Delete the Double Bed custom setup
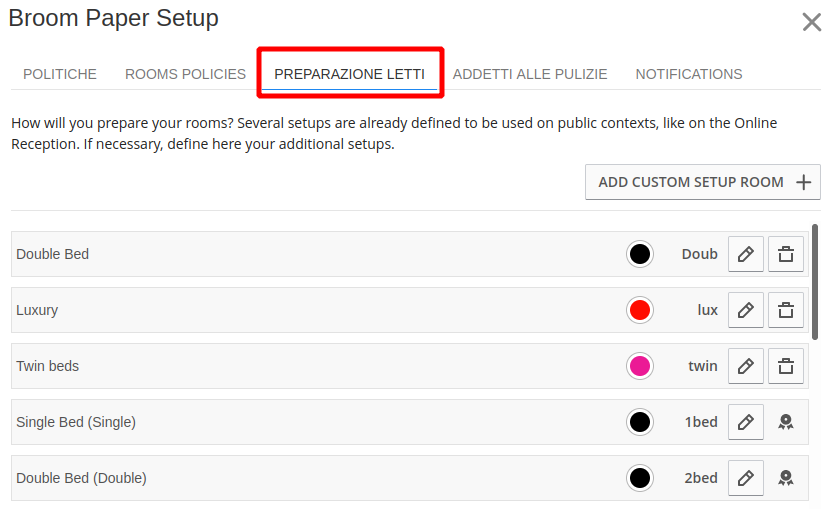Image resolution: width=827 pixels, height=509 pixels. pos(785,254)
